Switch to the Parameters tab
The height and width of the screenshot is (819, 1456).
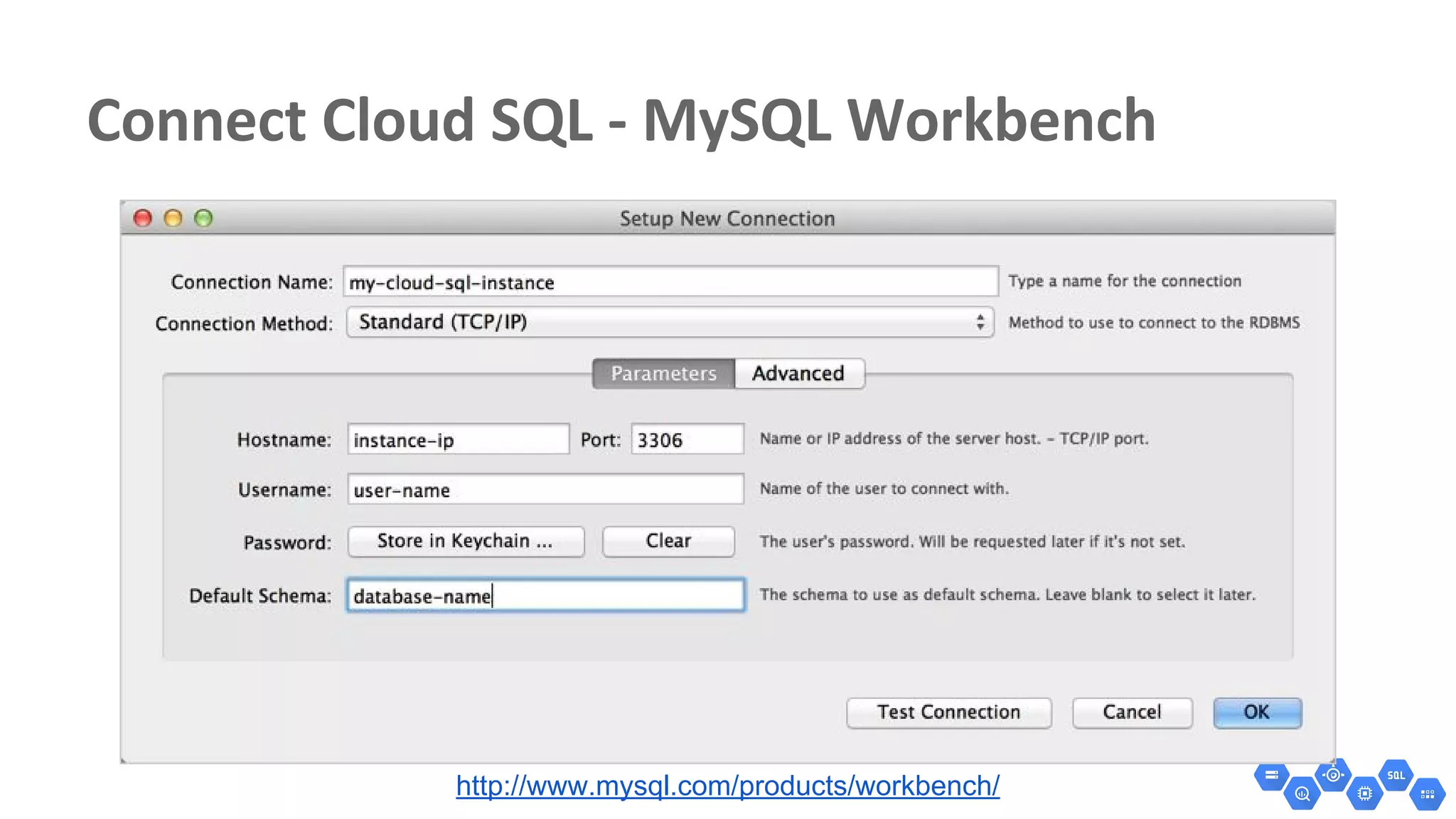663,373
